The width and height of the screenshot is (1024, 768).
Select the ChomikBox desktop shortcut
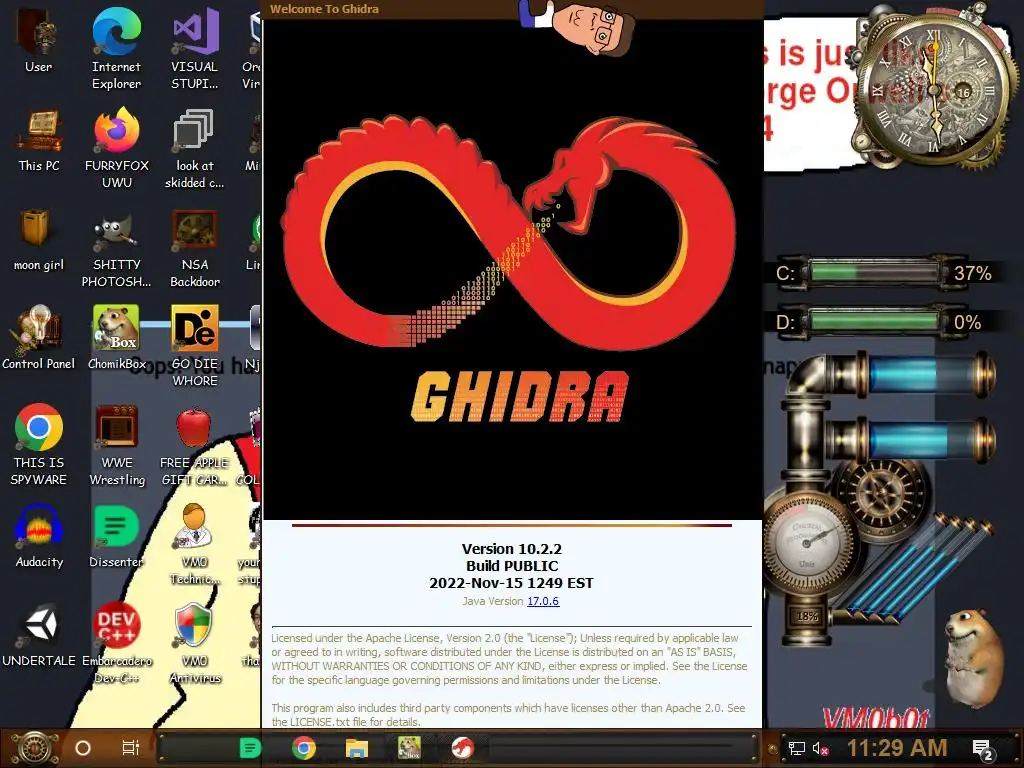tap(116, 338)
